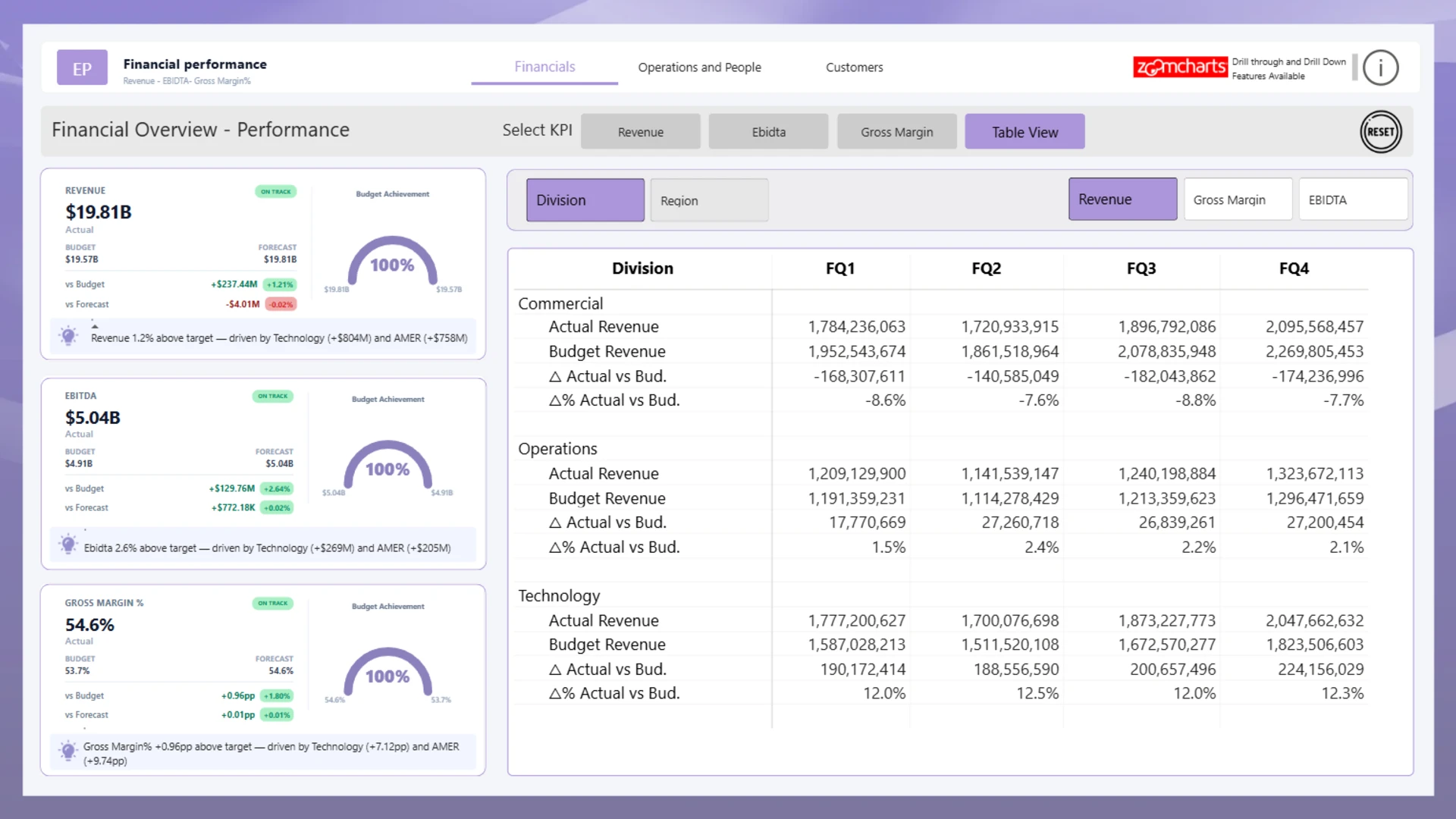Click Revenue card ON TRACK badge
This screenshot has height=819, width=1456.
click(275, 192)
